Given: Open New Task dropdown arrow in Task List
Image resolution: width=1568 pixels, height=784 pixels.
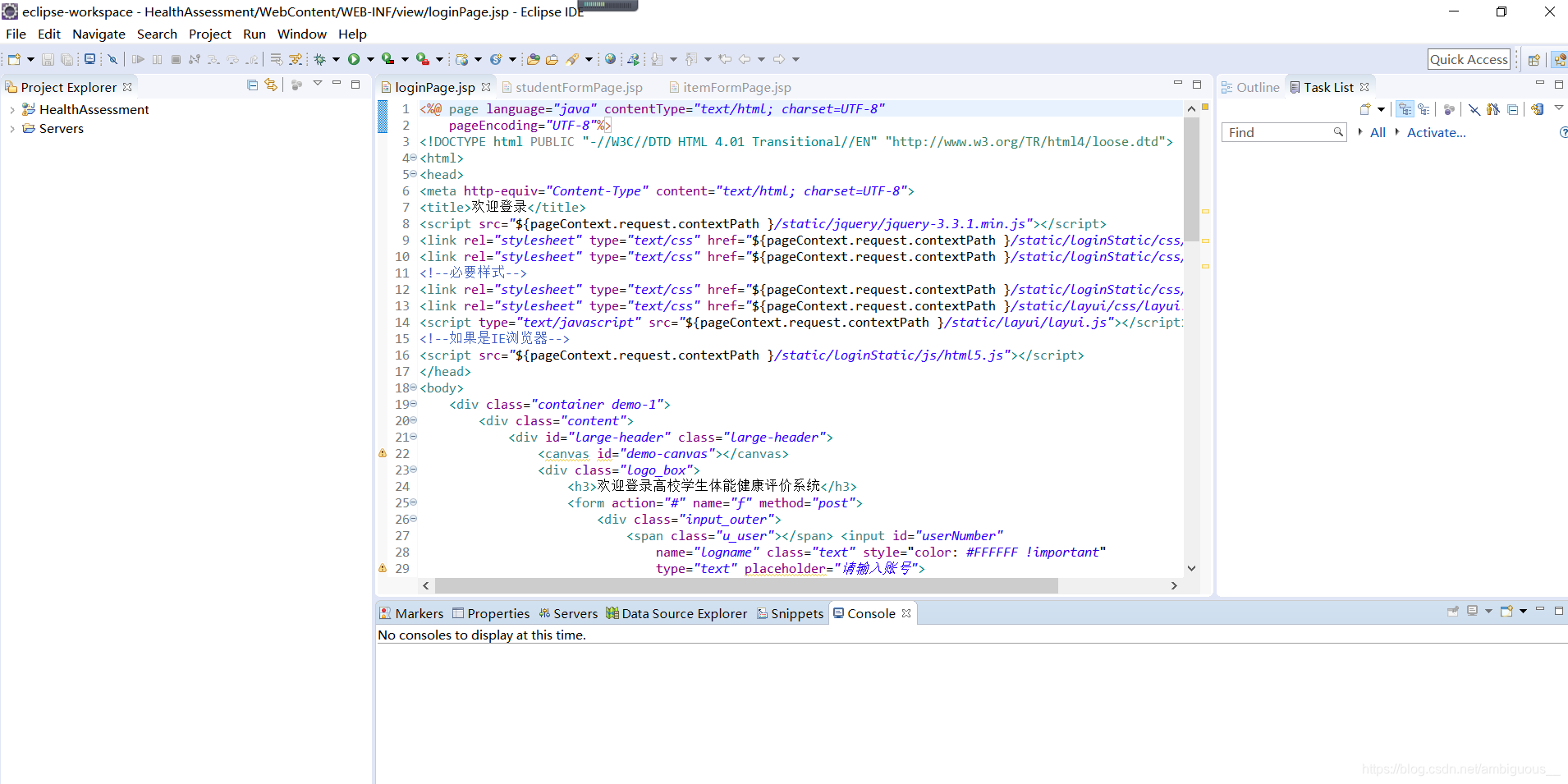Looking at the screenshot, I should click(x=1381, y=109).
